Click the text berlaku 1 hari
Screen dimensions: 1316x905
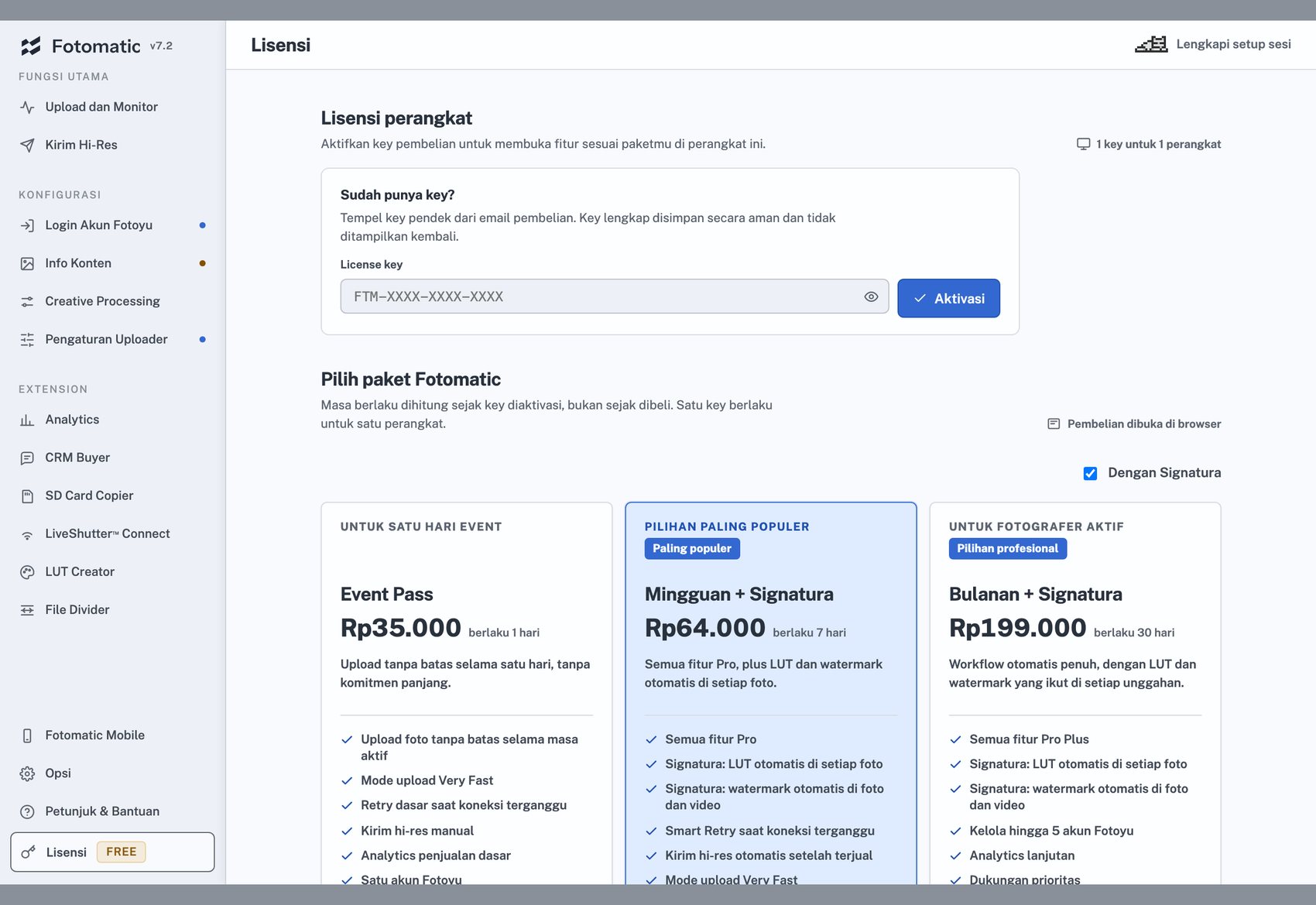point(504,632)
